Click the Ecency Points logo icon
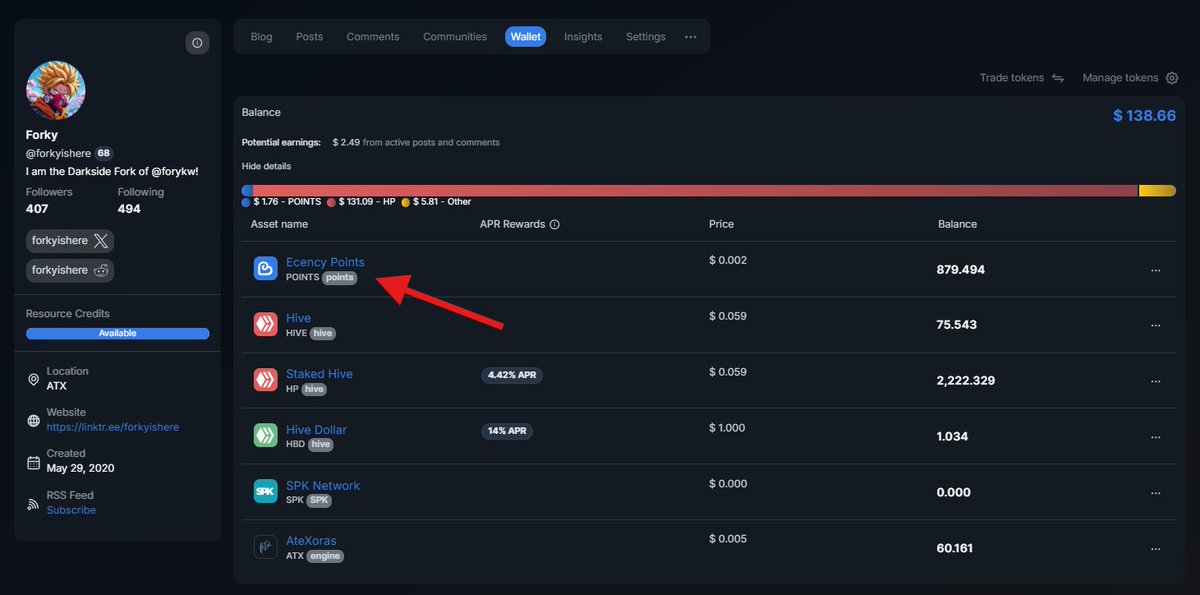The width and height of the screenshot is (1200, 595). tap(265, 269)
